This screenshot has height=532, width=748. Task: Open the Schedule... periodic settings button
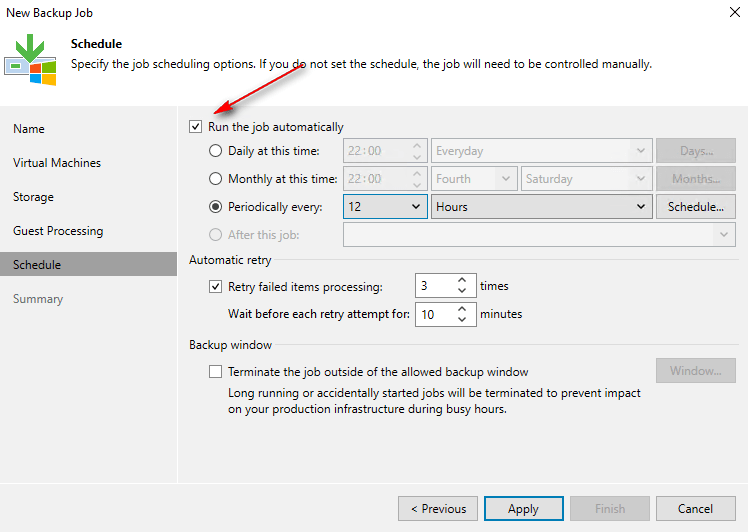(x=695, y=207)
